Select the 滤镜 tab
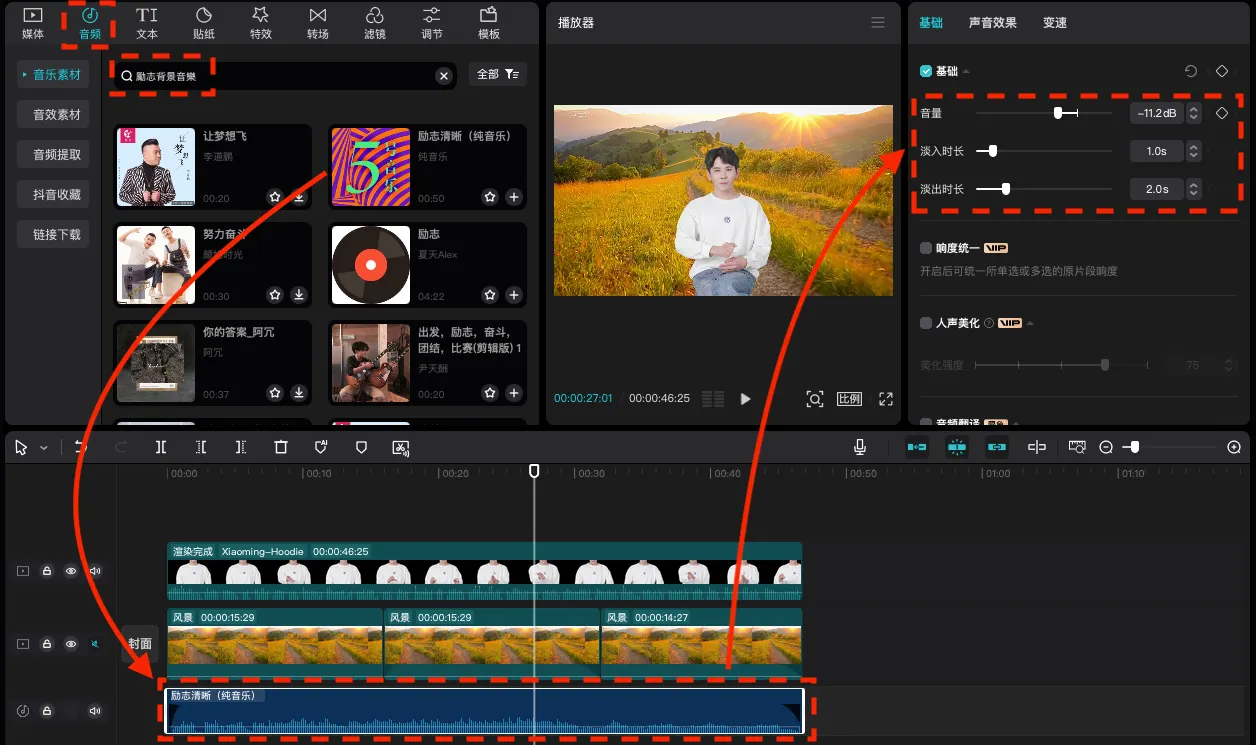The height and width of the screenshot is (745, 1256). click(375, 23)
